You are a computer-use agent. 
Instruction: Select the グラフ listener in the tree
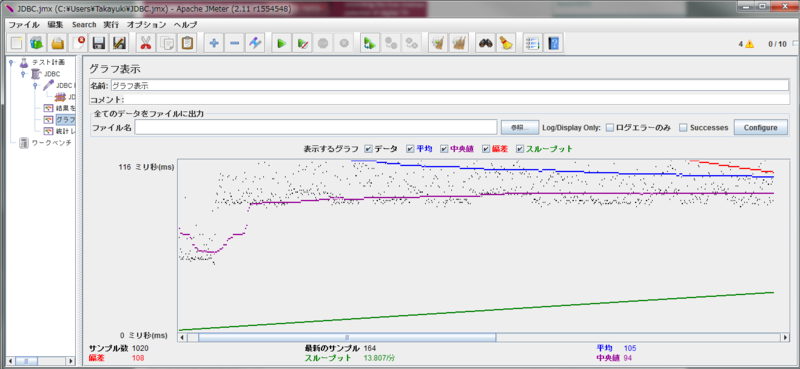tap(65, 119)
